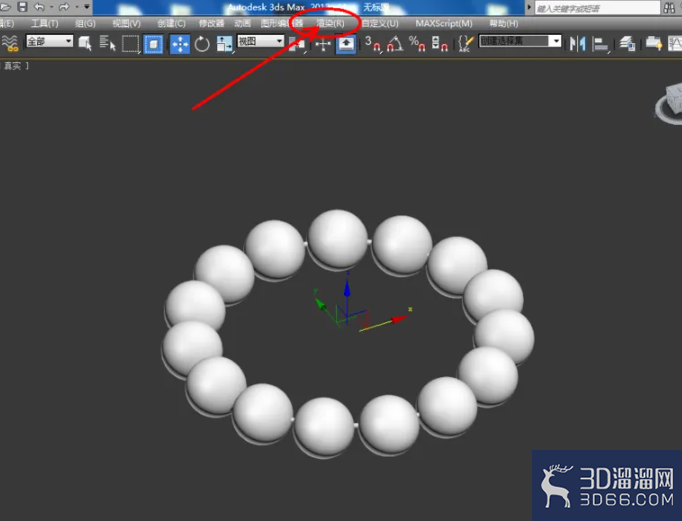This screenshot has width=682, height=521.
Task: Redo the last undone action
Action: click(64, 7)
